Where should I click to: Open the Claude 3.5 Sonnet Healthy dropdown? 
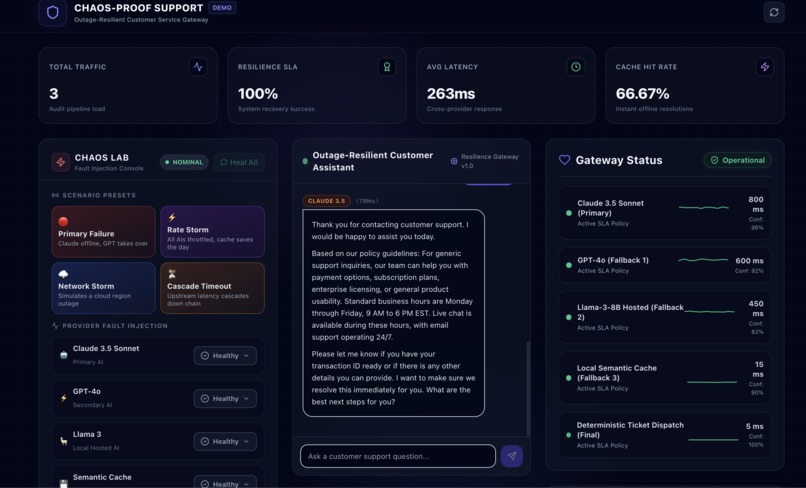point(225,355)
